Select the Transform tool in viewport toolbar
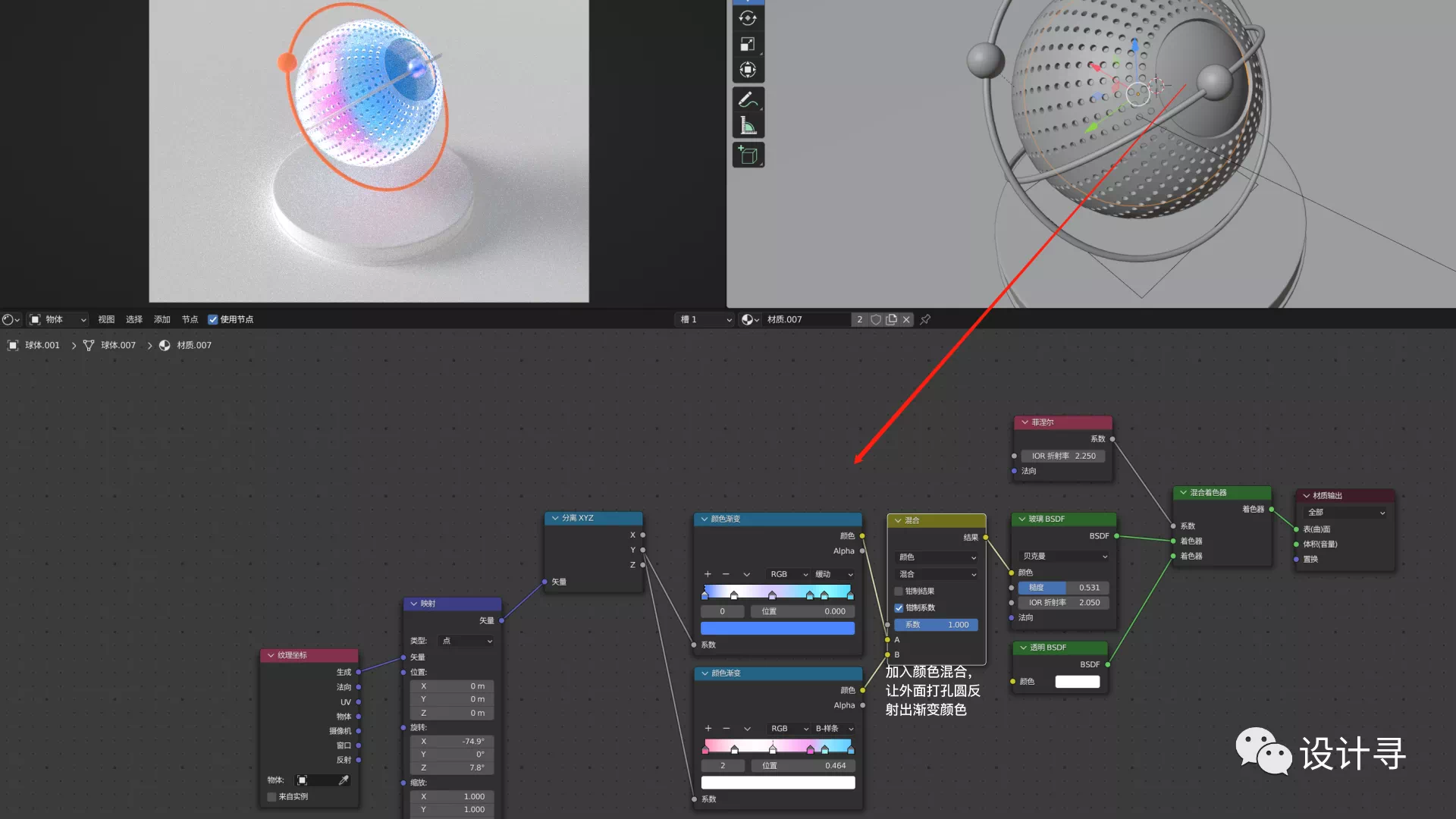This screenshot has height=819, width=1456. (x=748, y=70)
